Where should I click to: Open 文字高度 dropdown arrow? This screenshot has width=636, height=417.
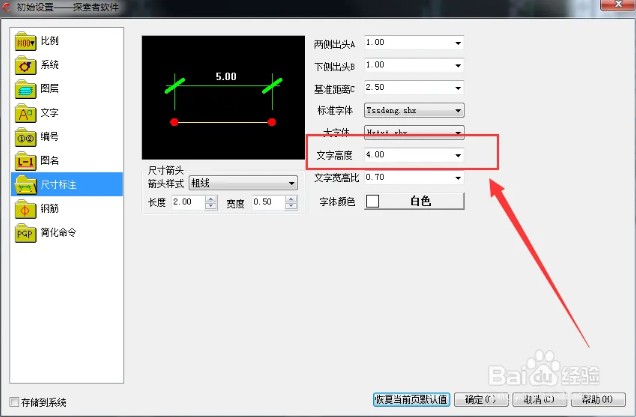point(458,155)
